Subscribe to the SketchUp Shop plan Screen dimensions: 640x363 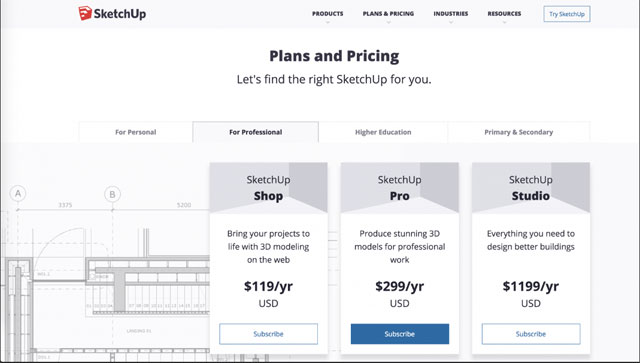point(268,334)
